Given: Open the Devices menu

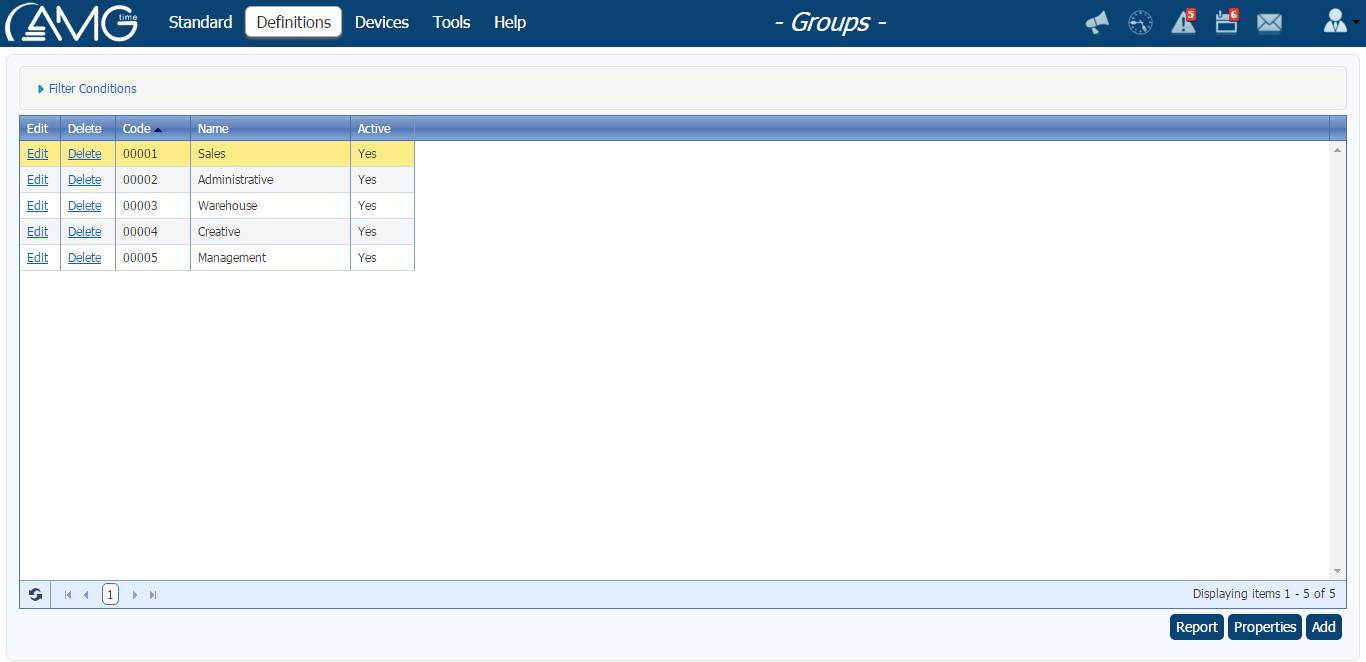Looking at the screenshot, I should tap(381, 22).
